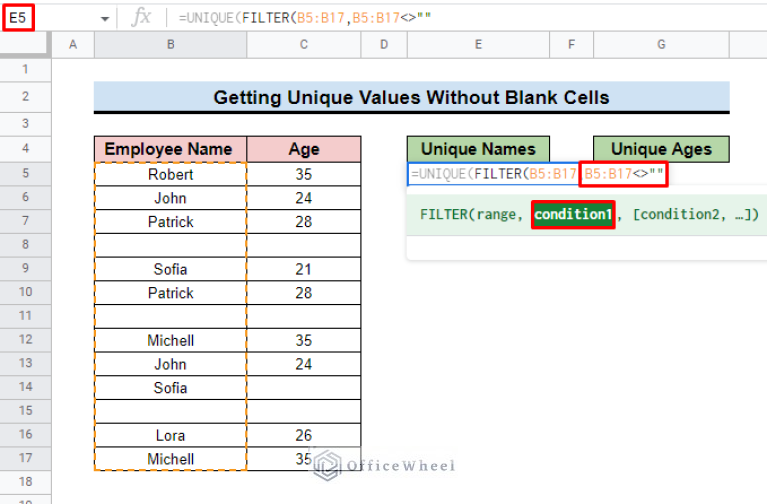767x504 pixels.
Task: Click the Age header cell
Action: [304, 149]
